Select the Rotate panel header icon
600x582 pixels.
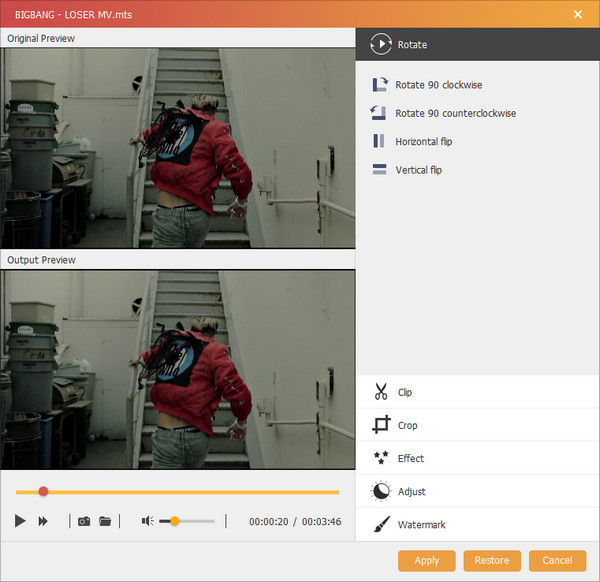pyautogui.click(x=381, y=44)
